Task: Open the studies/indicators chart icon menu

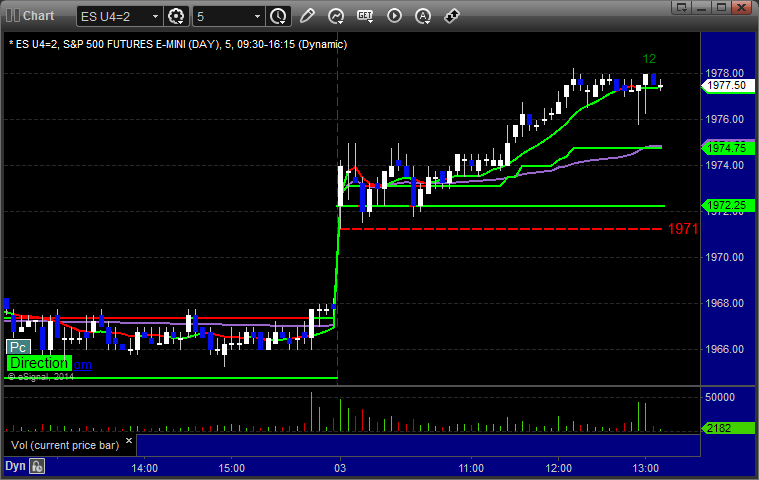Action: (x=335, y=16)
